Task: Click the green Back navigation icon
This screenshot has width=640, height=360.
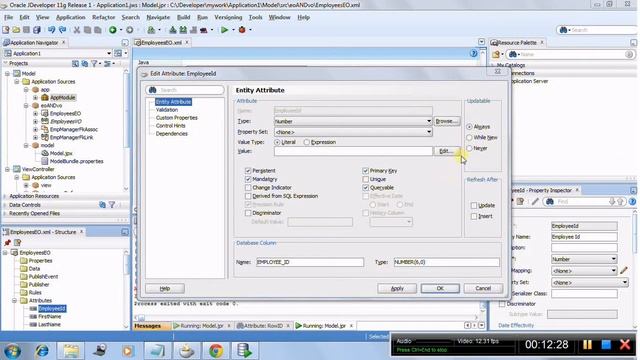Action: [x=113, y=30]
